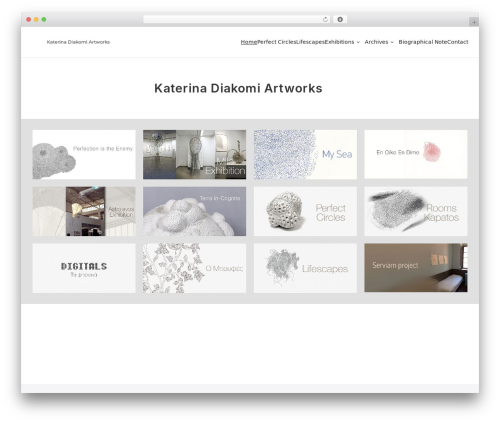Open Perfection is the Enemy thumbnail
This screenshot has width=500, height=423.
(x=84, y=154)
